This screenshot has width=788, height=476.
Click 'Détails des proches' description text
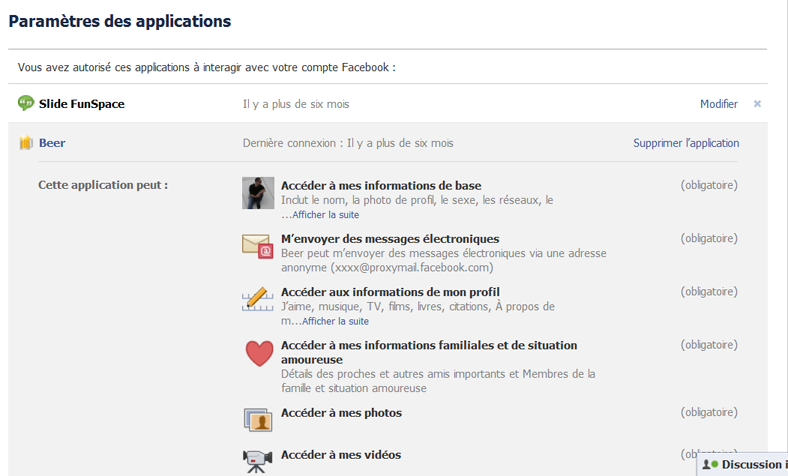pos(438,381)
